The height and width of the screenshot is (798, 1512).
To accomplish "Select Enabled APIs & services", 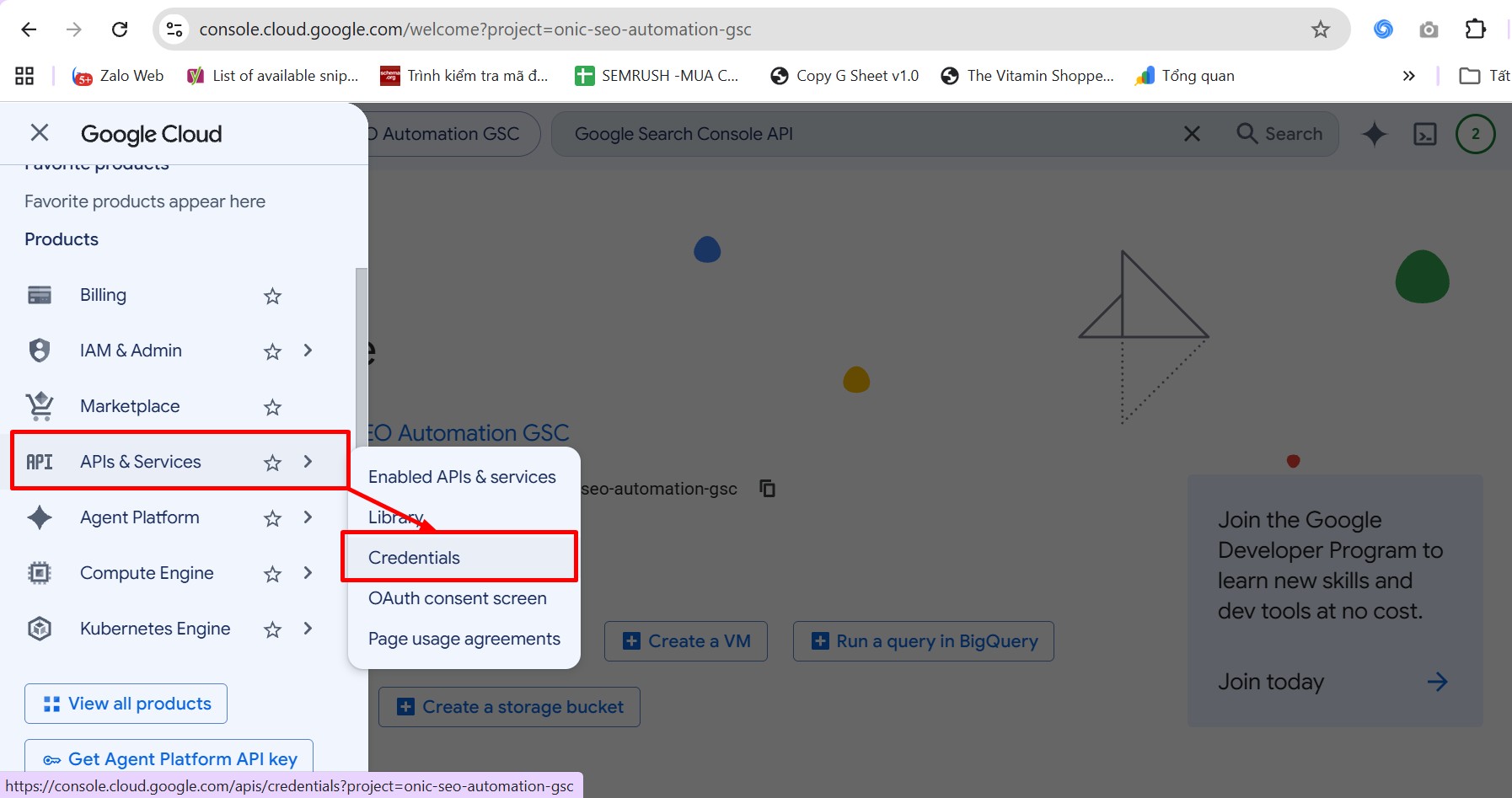I will click(463, 477).
